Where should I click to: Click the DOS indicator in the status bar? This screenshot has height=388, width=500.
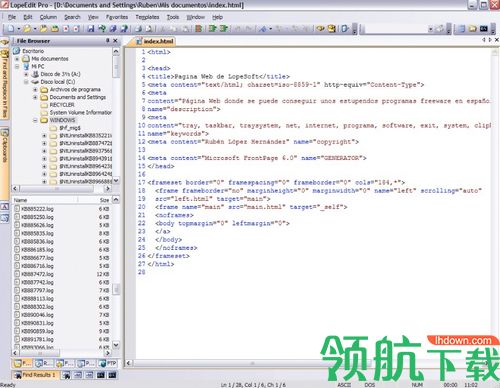(369, 385)
